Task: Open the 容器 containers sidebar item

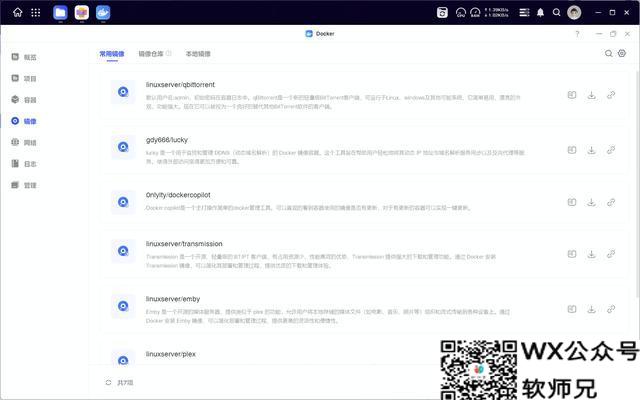Action: [x=24, y=100]
